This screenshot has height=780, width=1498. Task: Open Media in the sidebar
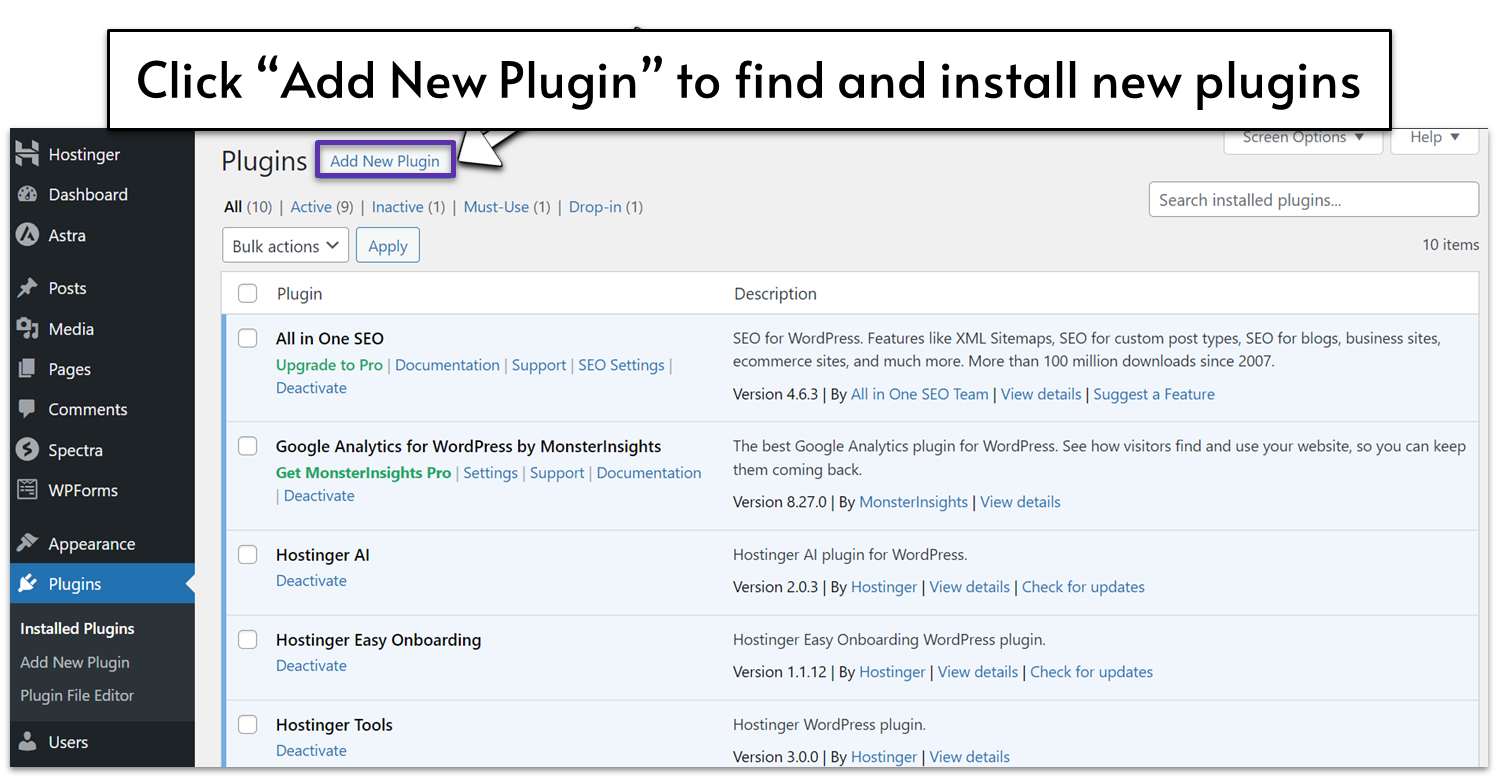pos(71,329)
